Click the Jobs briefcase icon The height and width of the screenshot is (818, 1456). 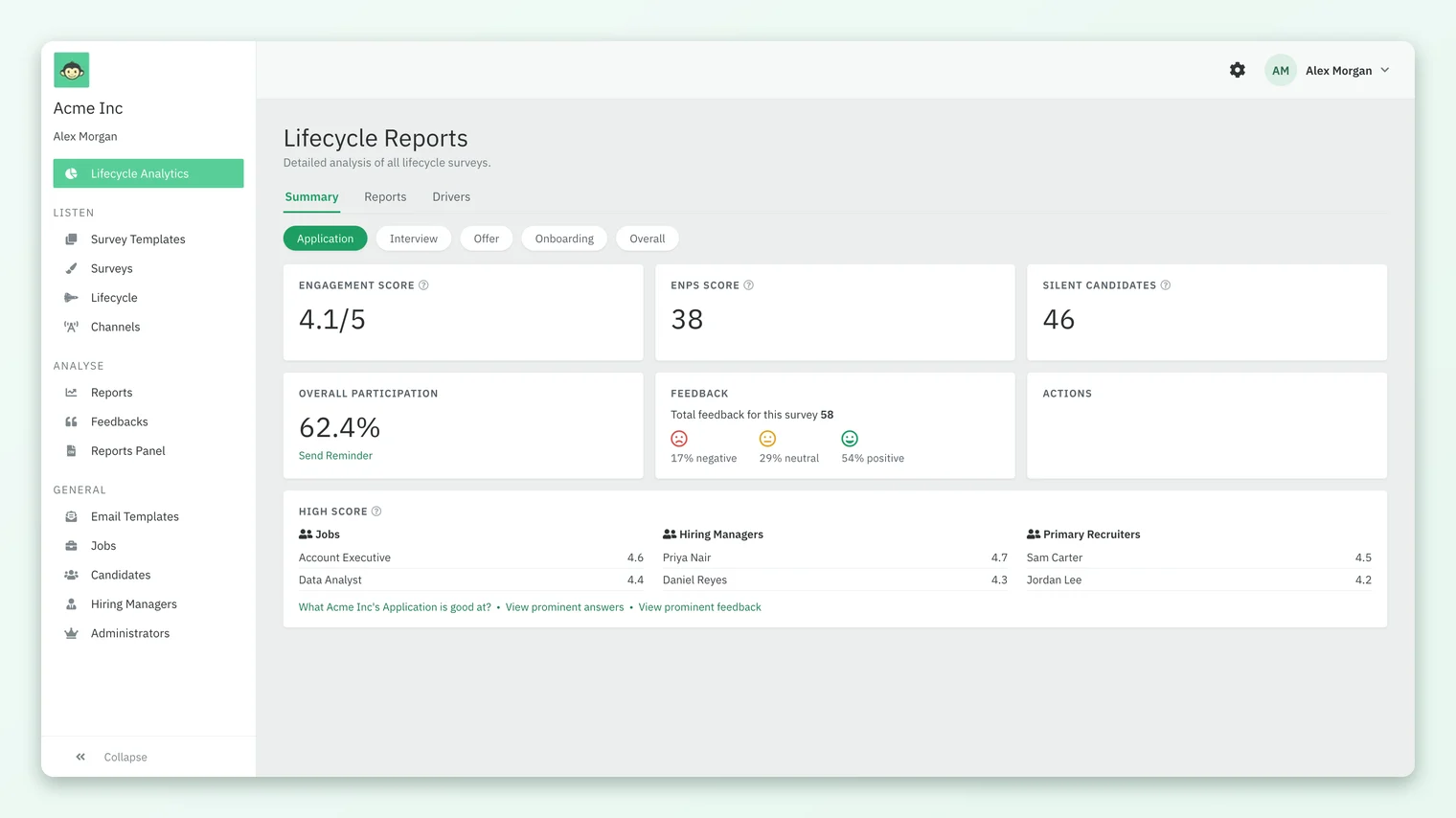point(71,546)
